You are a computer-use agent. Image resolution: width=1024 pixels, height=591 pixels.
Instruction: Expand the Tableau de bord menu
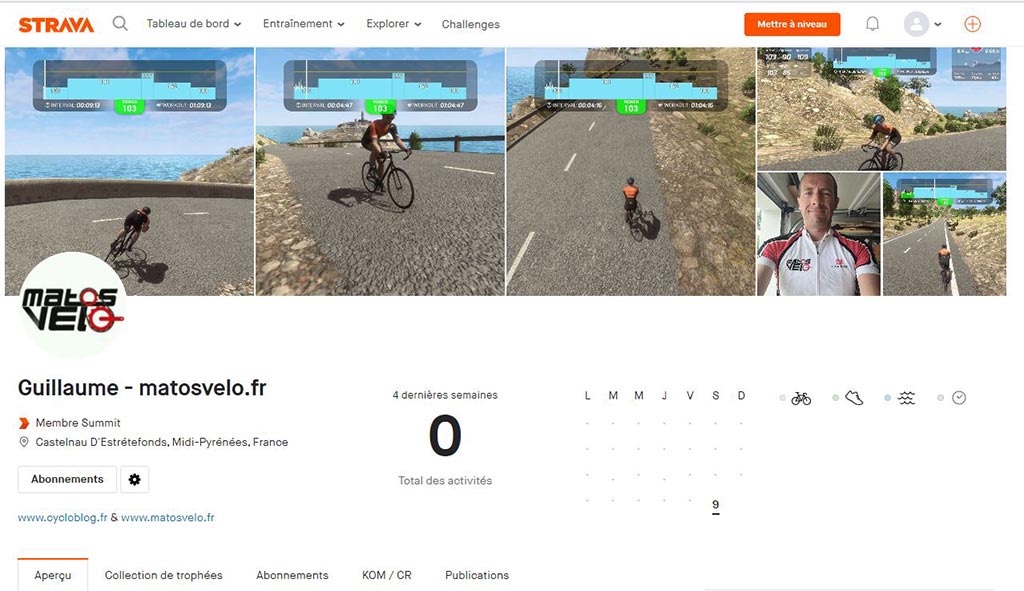click(x=194, y=24)
